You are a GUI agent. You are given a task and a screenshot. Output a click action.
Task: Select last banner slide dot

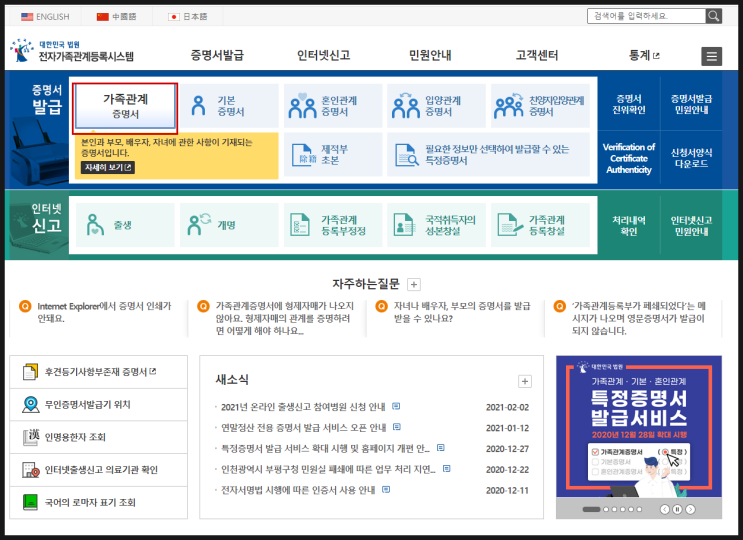pyautogui.click(x=639, y=509)
